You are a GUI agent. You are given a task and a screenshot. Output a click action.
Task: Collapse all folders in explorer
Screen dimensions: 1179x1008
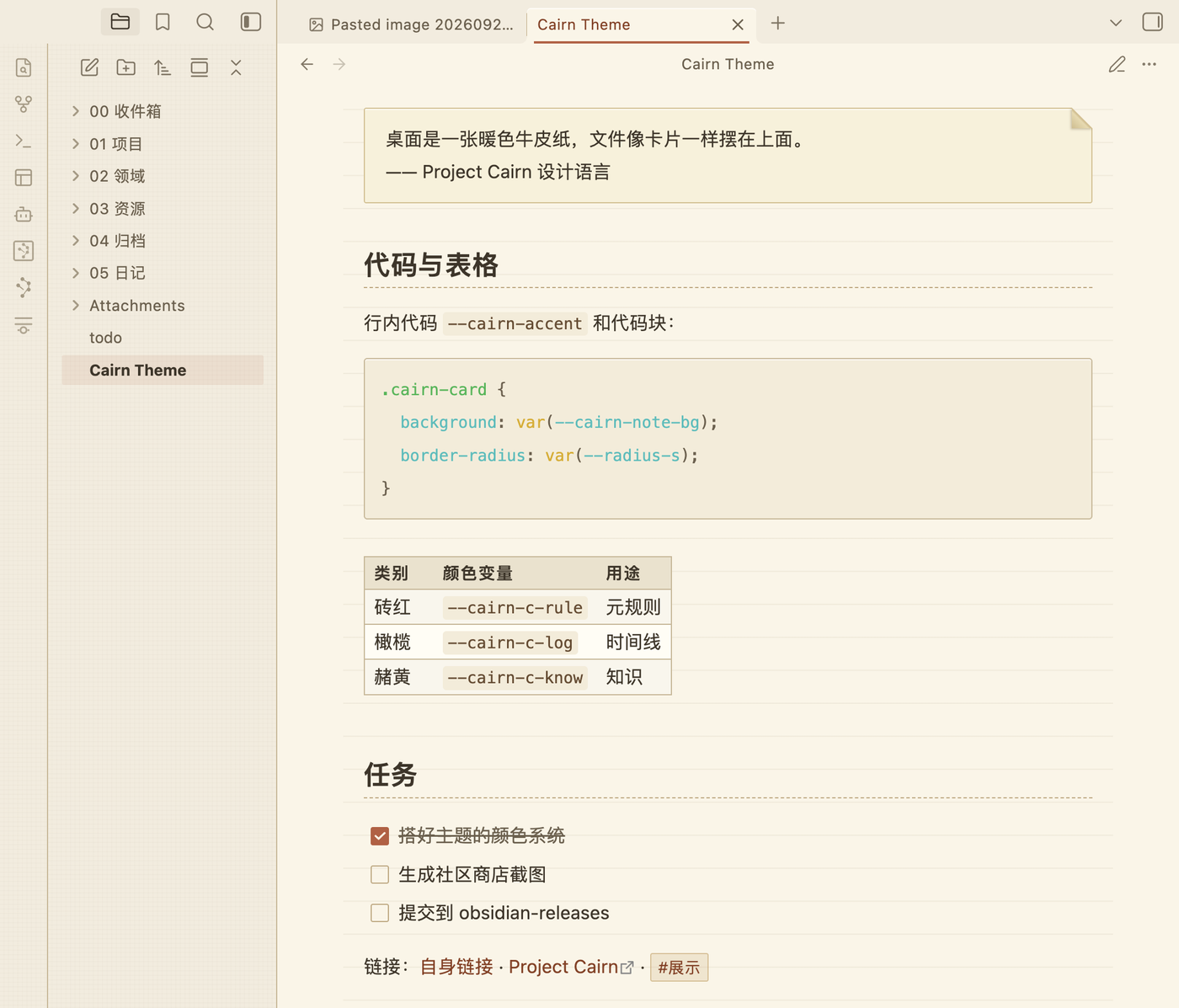(x=236, y=68)
